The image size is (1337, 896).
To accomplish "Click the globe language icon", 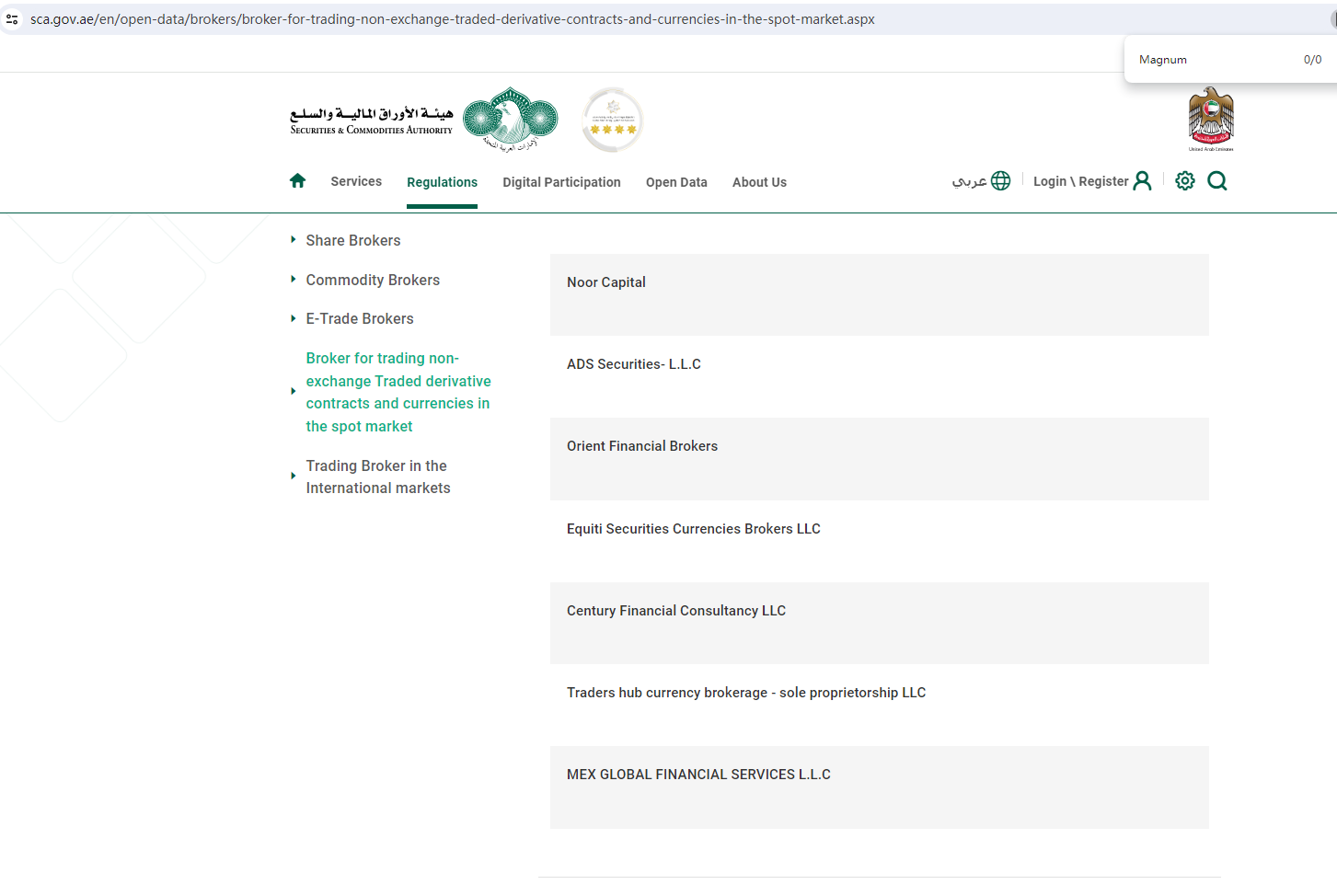I will point(1000,181).
